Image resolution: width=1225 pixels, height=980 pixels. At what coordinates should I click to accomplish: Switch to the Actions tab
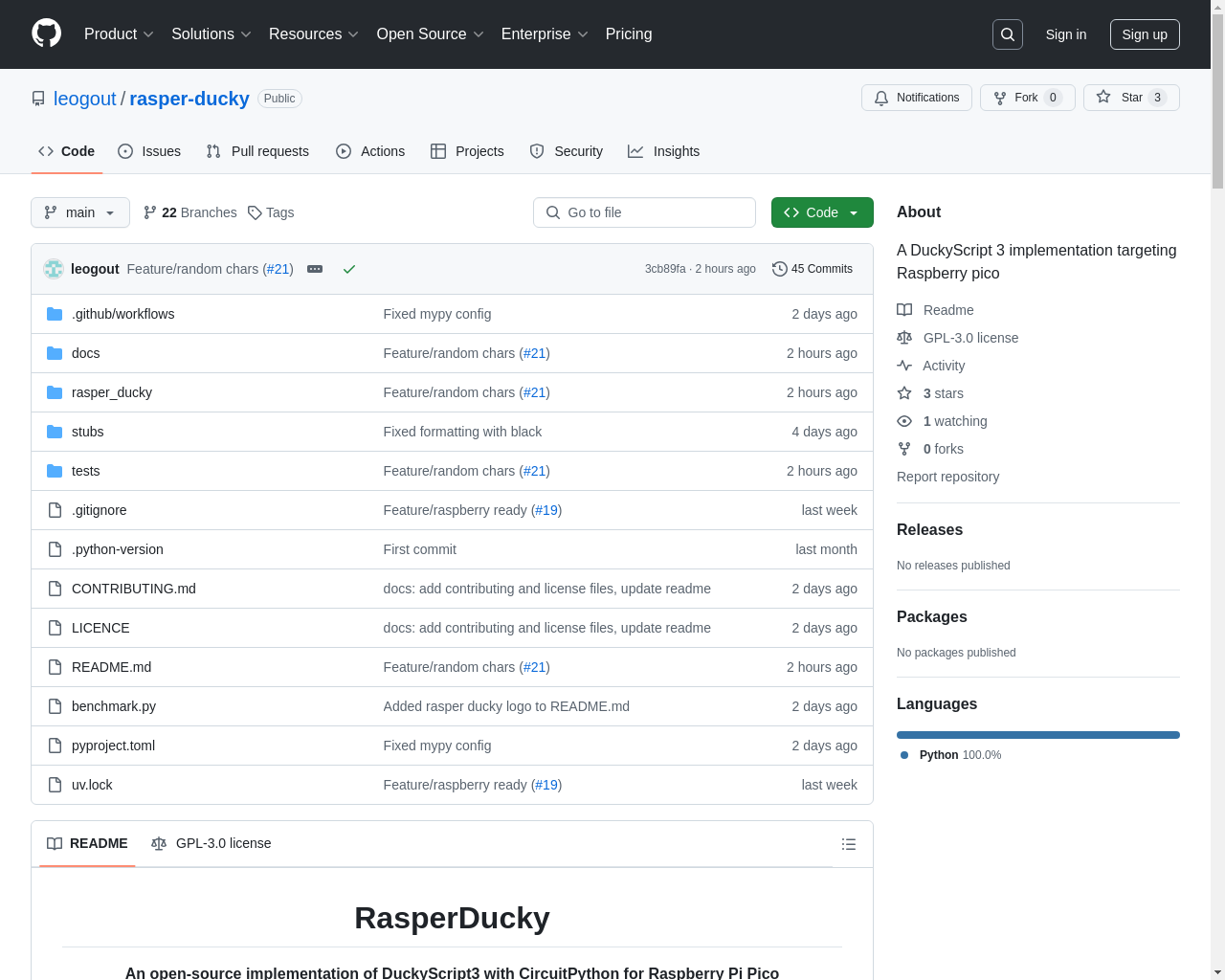click(370, 151)
